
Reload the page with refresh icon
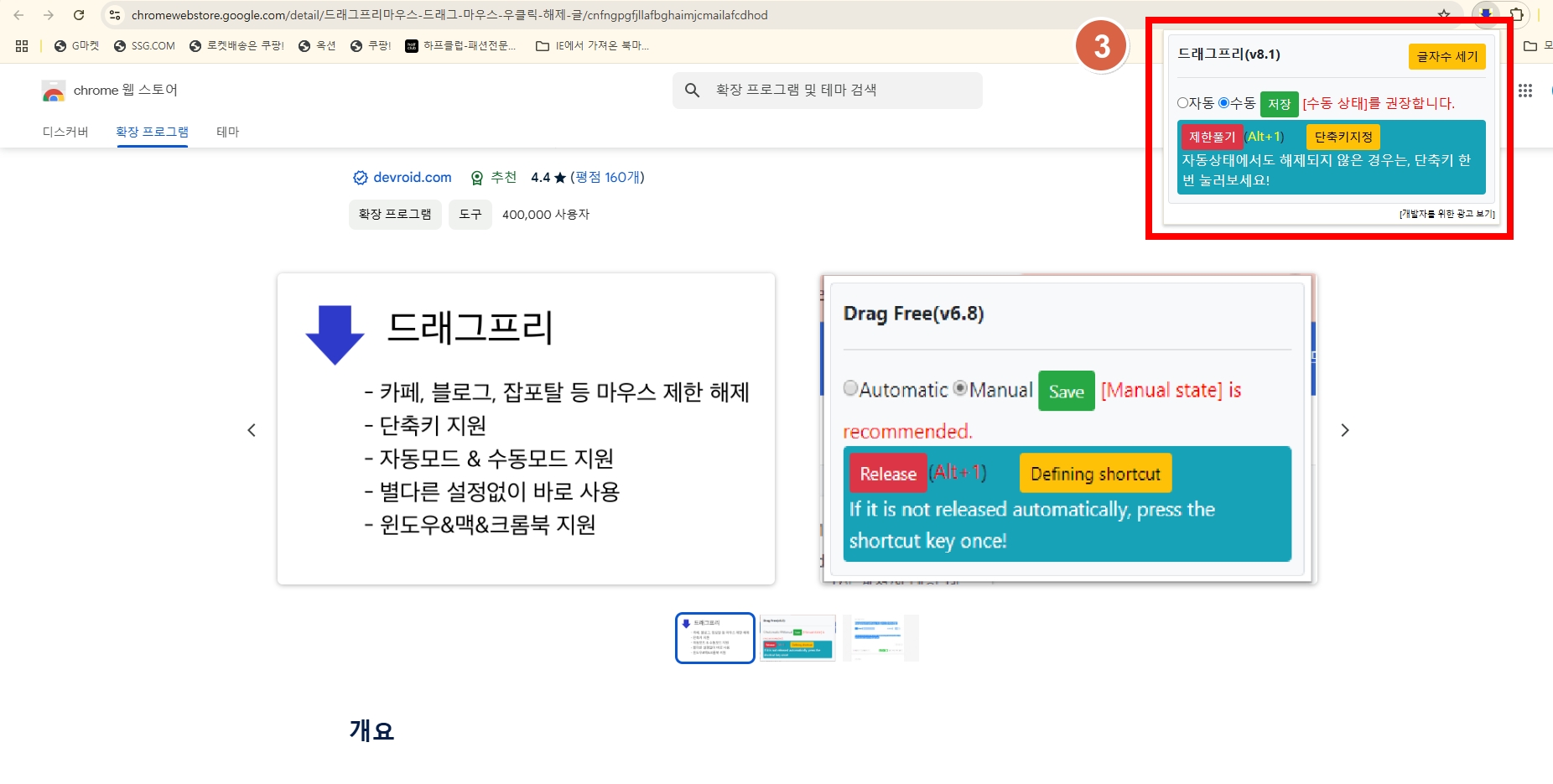click(79, 15)
